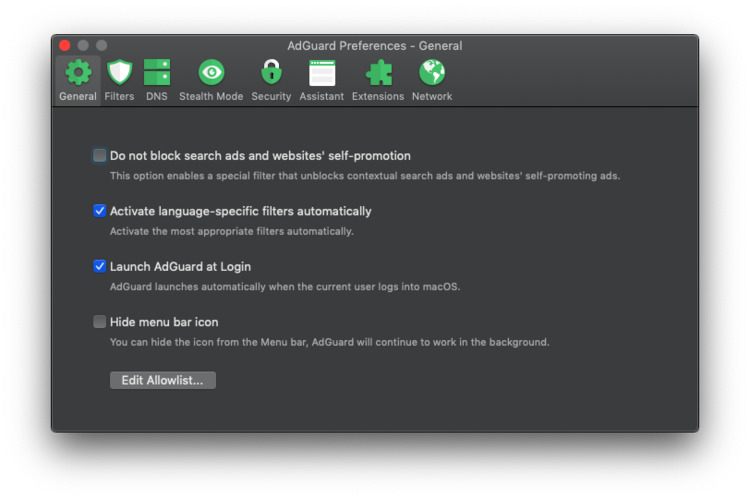Open the Extensions puzzle piece icon
Image resolution: width=750 pixels, height=500 pixels.
pyautogui.click(x=378, y=73)
